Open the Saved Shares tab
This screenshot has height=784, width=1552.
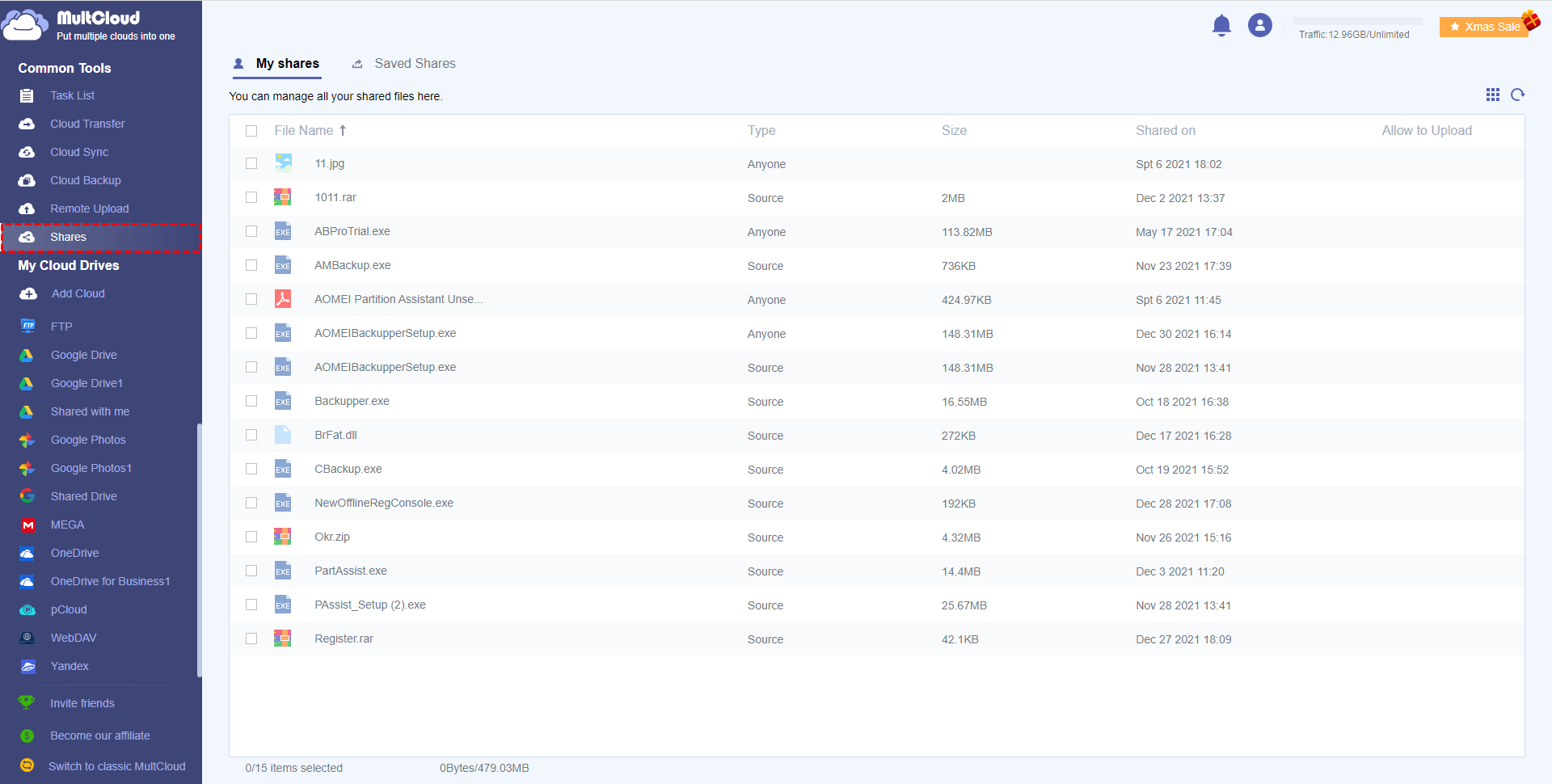coord(404,63)
